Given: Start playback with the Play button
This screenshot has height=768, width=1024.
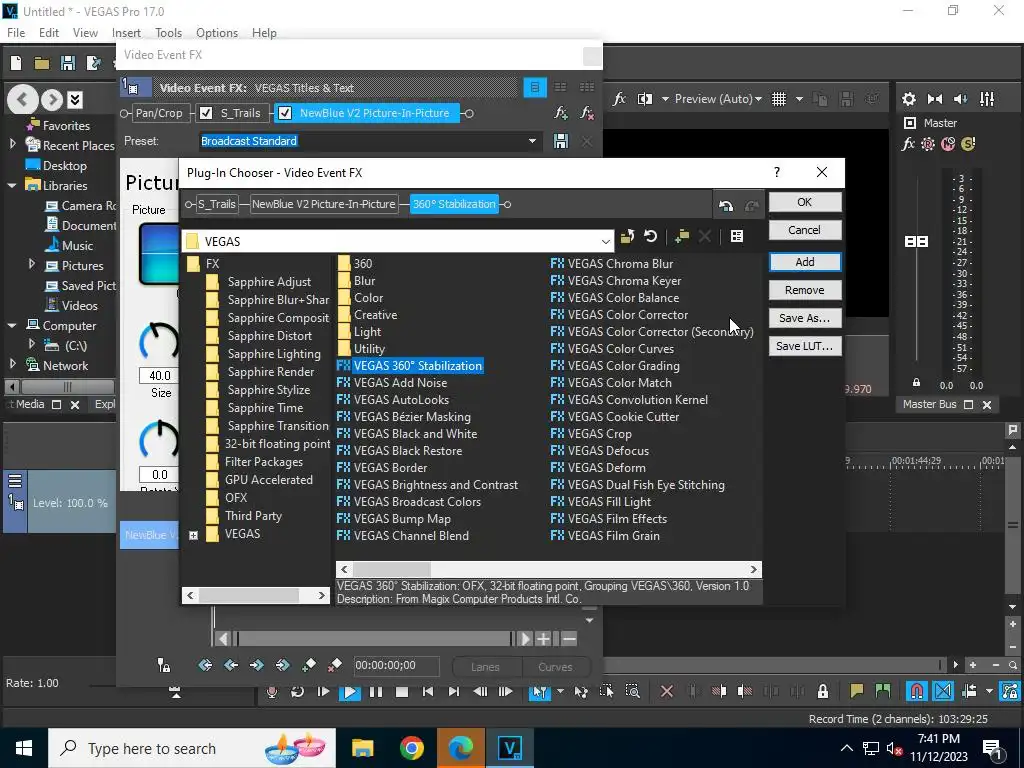Looking at the screenshot, I should [350, 692].
